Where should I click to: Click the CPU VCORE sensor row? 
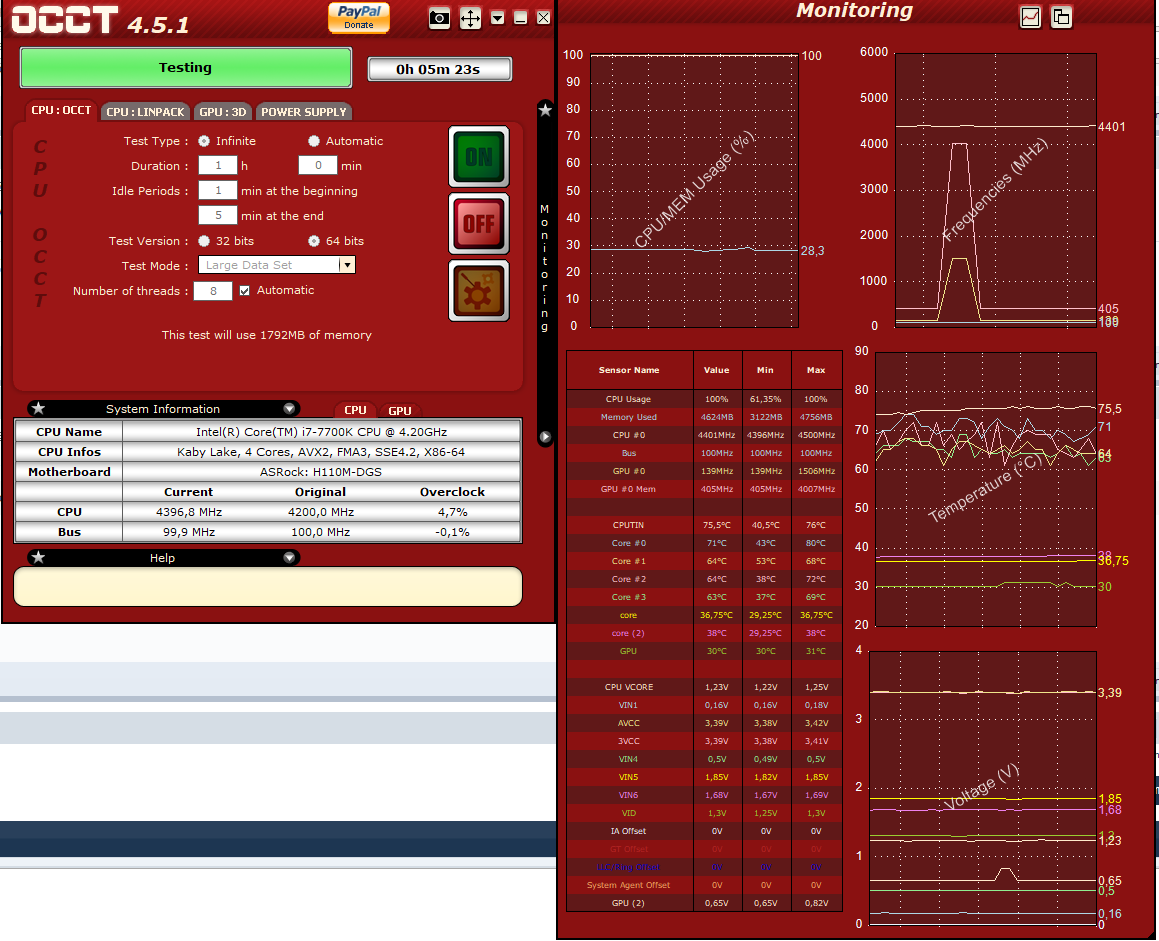click(x=704, y=687)
